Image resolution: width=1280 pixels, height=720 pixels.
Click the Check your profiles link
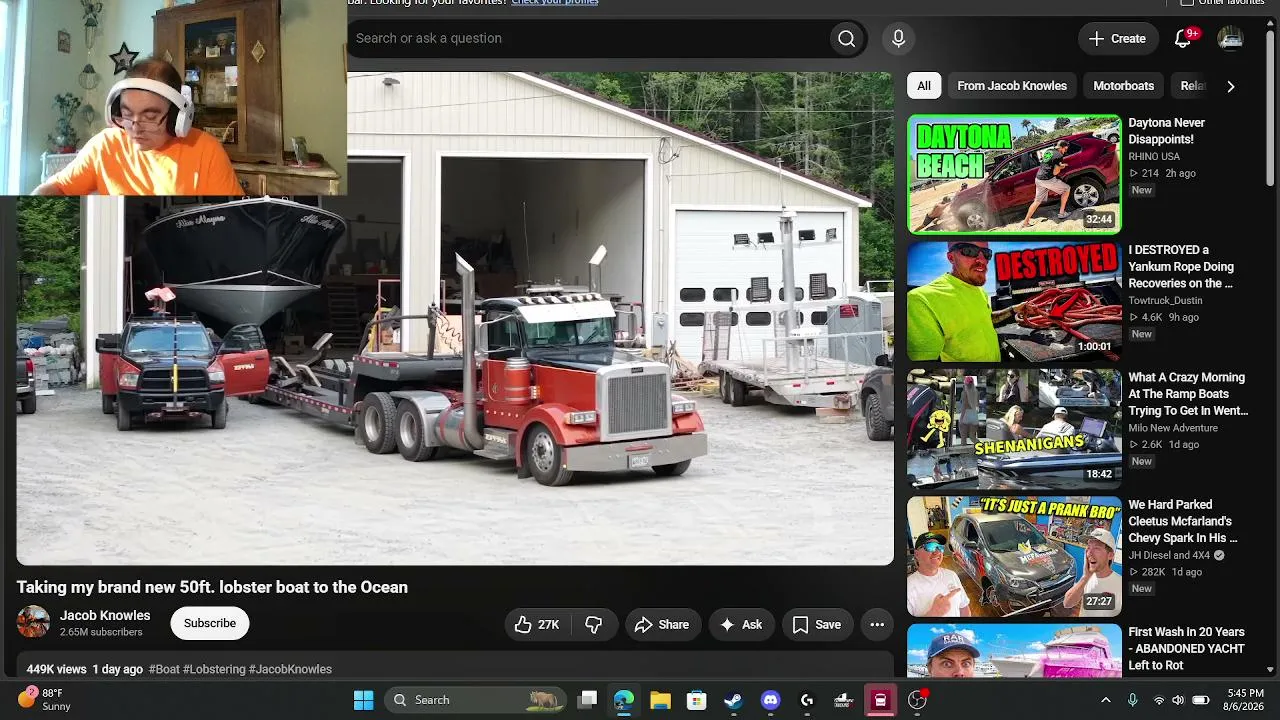point(555,3)
